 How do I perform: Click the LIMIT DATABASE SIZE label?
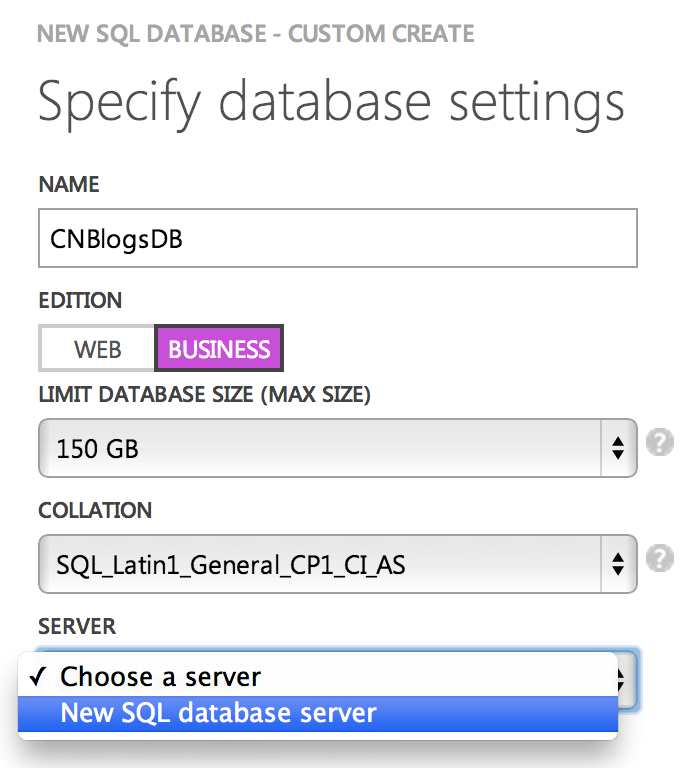[204, 396]
